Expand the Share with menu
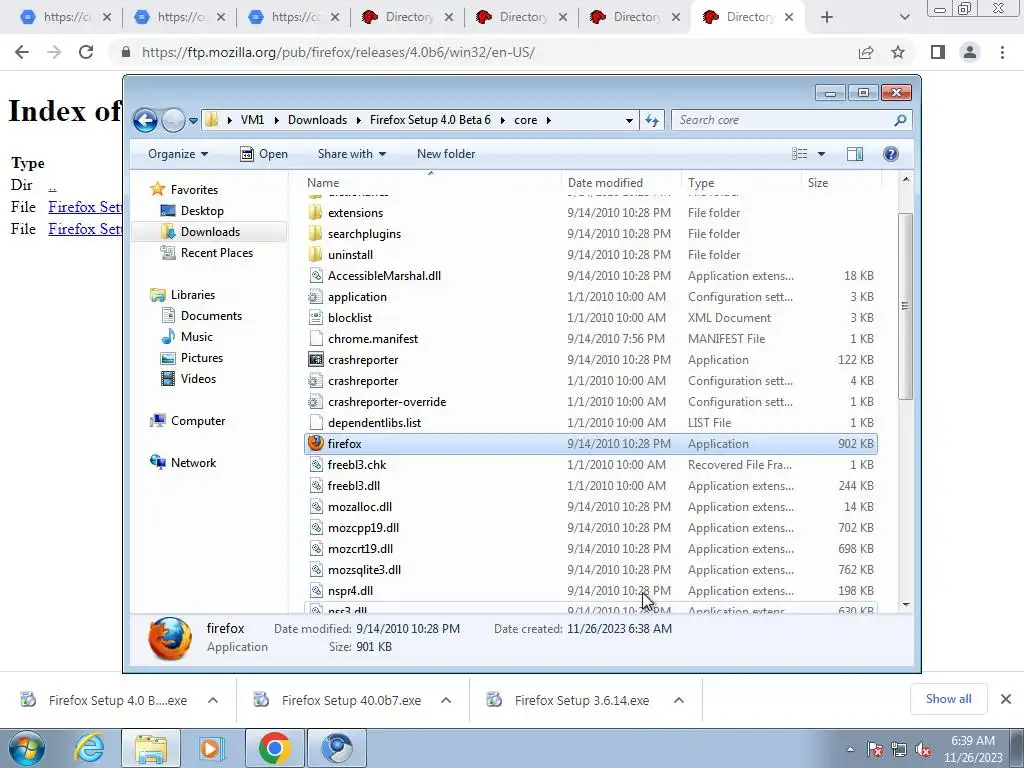The width and height of the screenshot is (1024, 768). 351,154
